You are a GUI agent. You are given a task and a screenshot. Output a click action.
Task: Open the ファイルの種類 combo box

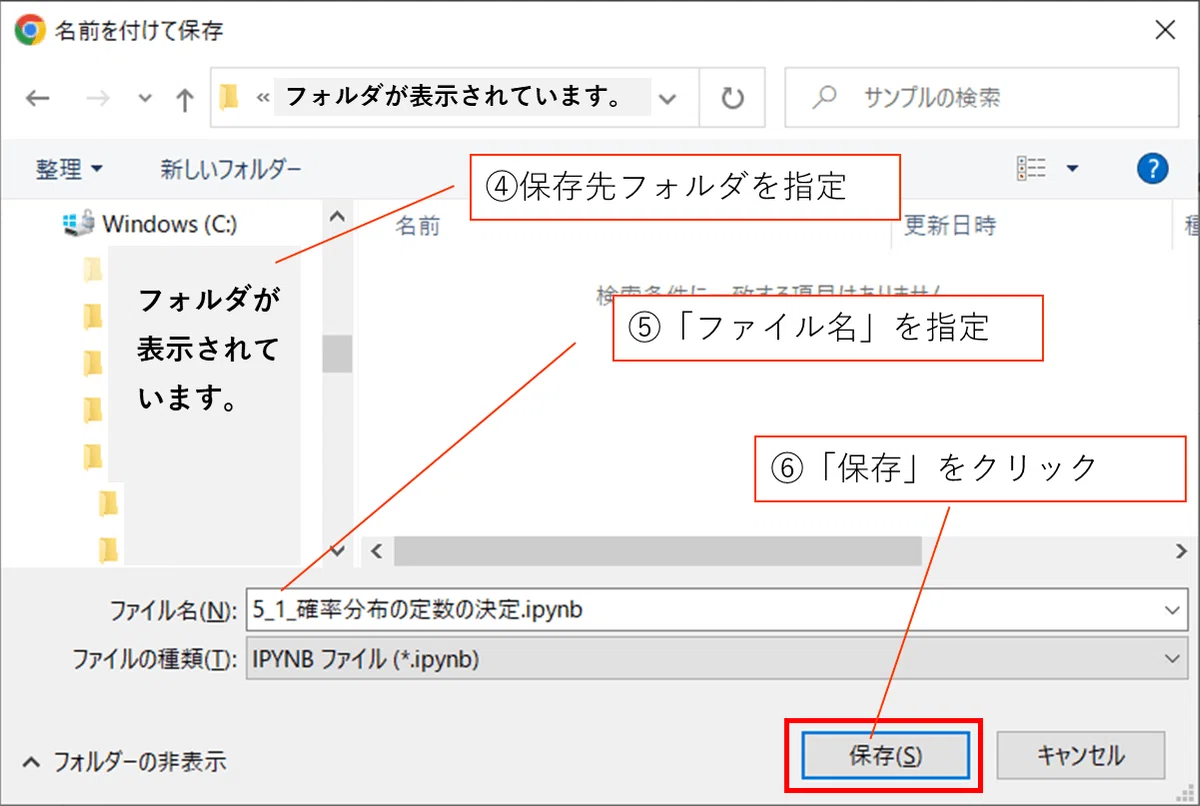point(715,659)
